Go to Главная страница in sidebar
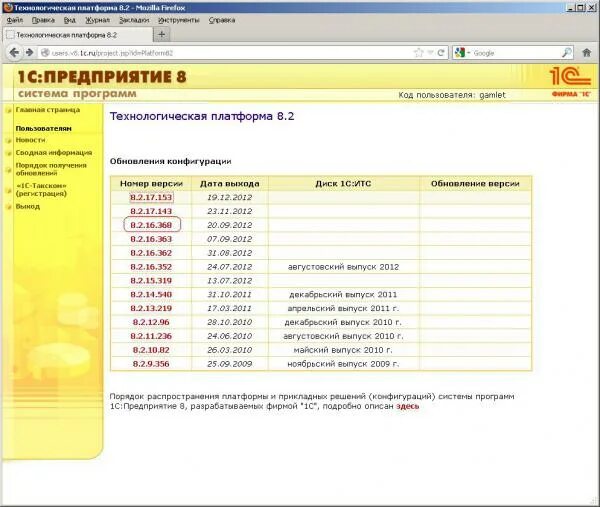600x507 pixels. (x=48, y=110)
